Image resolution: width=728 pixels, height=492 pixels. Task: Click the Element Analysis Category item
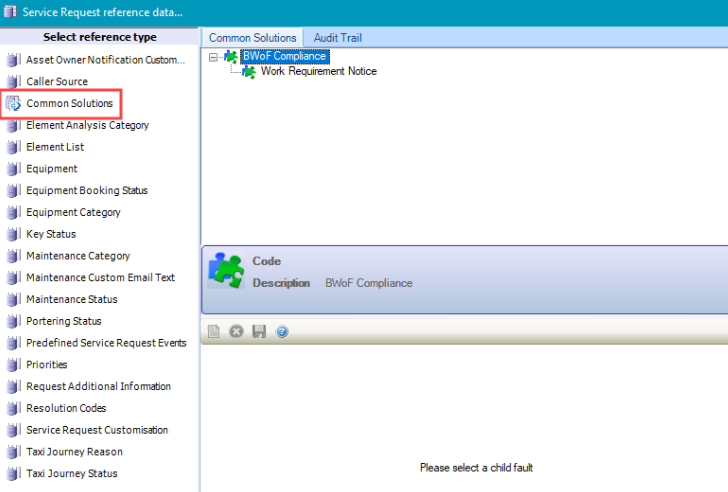[88, 126]
